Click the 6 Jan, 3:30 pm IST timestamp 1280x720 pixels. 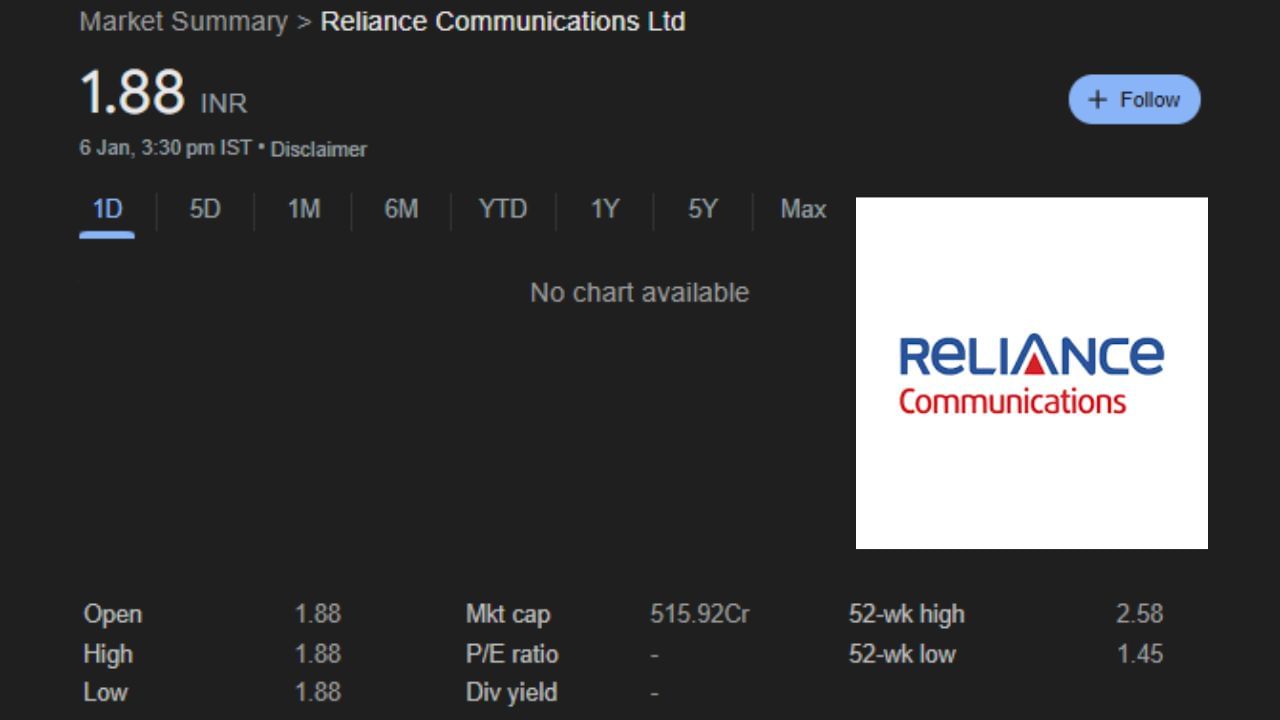pyautogui.click(x=166, y=148)
